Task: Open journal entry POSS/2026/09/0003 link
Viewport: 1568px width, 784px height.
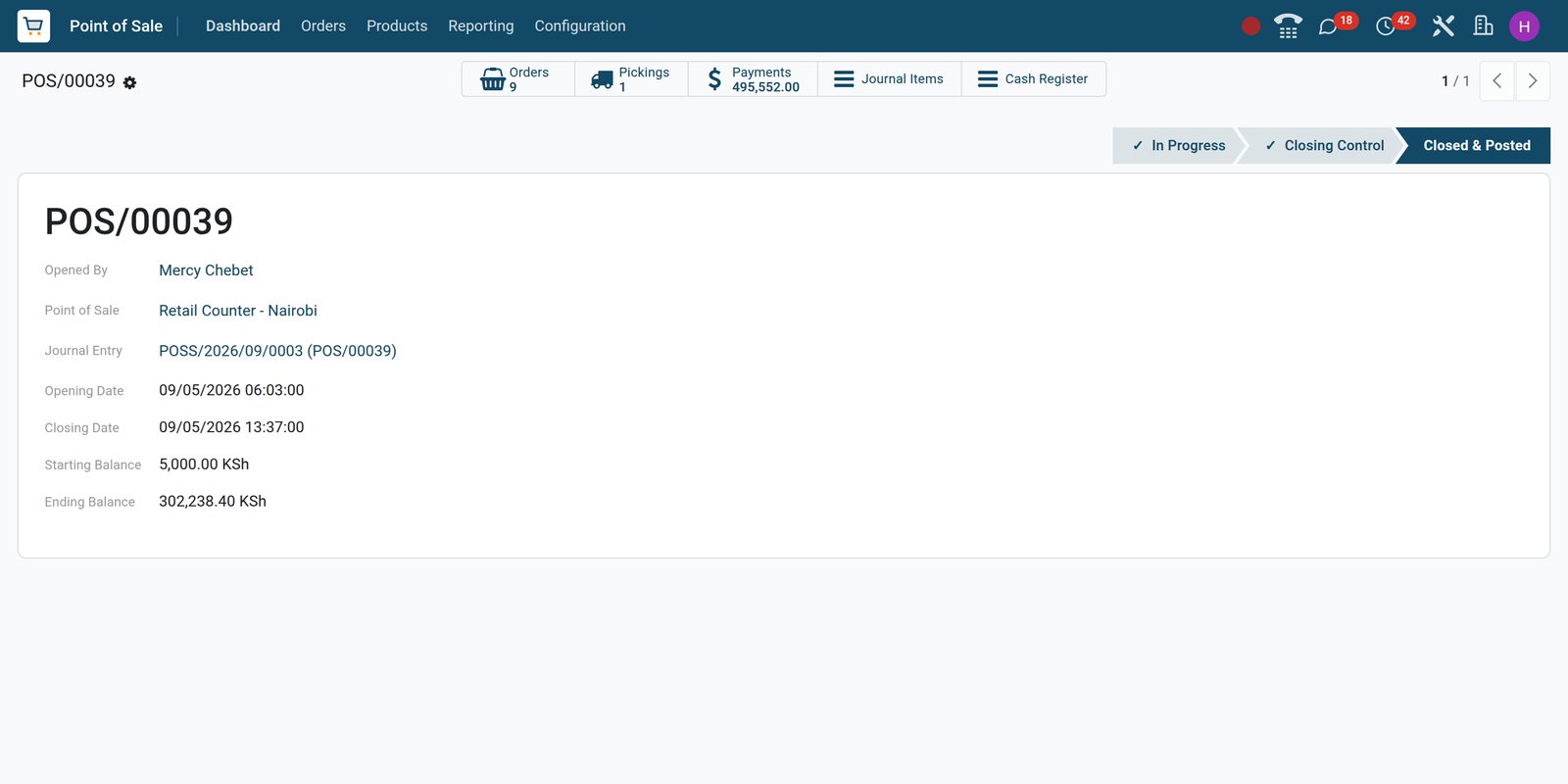Action: pos(277,351)
